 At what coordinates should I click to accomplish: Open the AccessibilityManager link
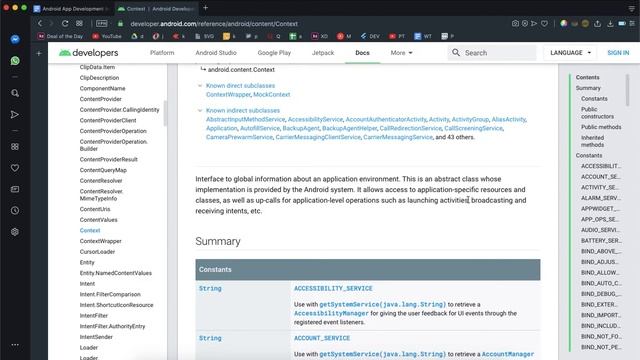[331, 313]
